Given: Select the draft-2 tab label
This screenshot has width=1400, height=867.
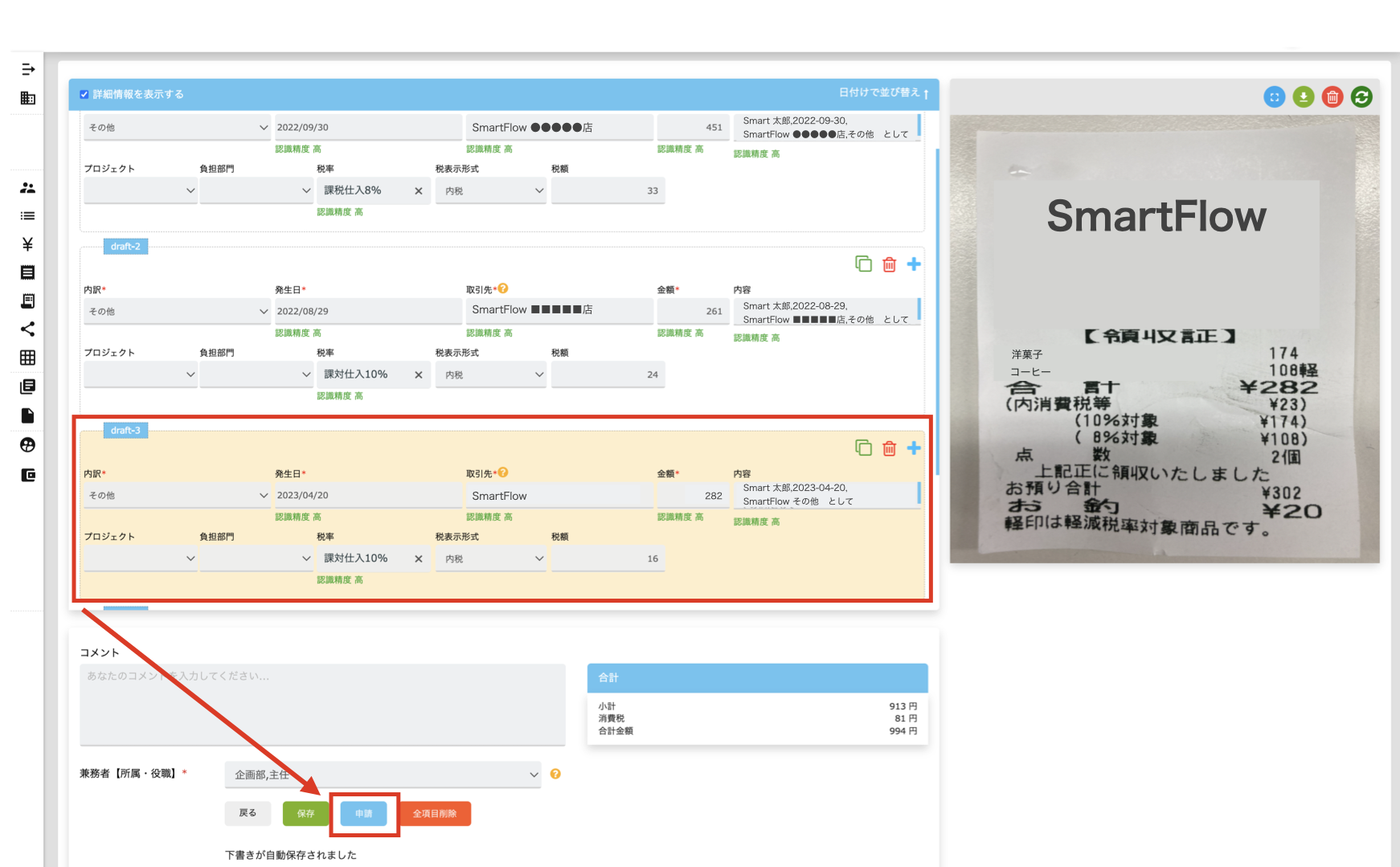Looking at the screenshot, I should click(125, 247).
